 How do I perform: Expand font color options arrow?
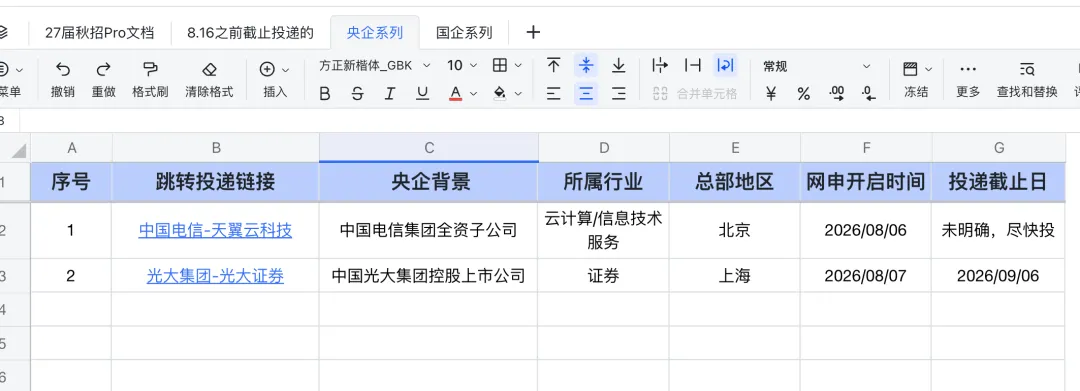(x=473, y=94)
